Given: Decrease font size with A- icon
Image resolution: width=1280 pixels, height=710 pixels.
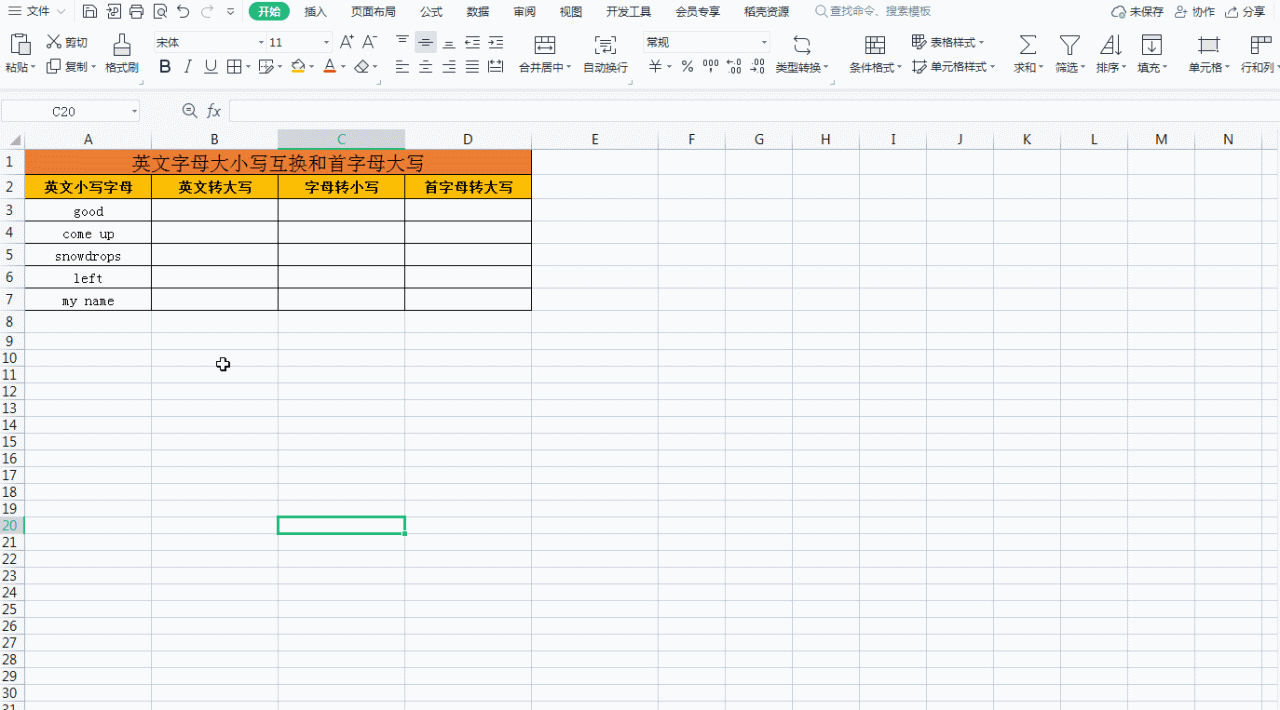Looking at the screenshot, I should 369,42.
